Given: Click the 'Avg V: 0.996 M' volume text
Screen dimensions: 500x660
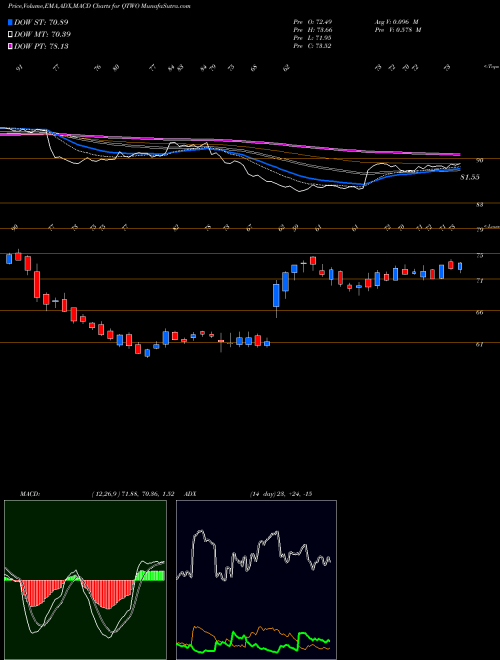Looking at the screenshot, I should click(397, 22).
